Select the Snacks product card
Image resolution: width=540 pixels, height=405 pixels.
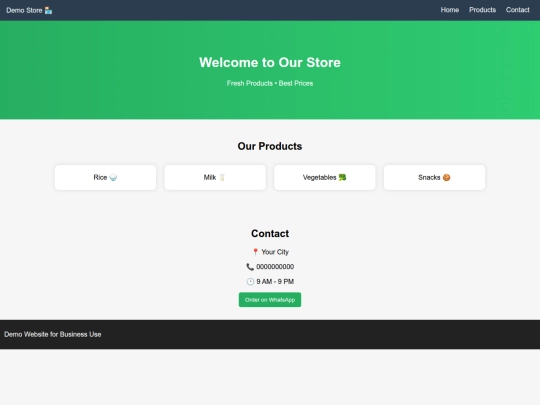pyautogui.click(x=434, y=177)
